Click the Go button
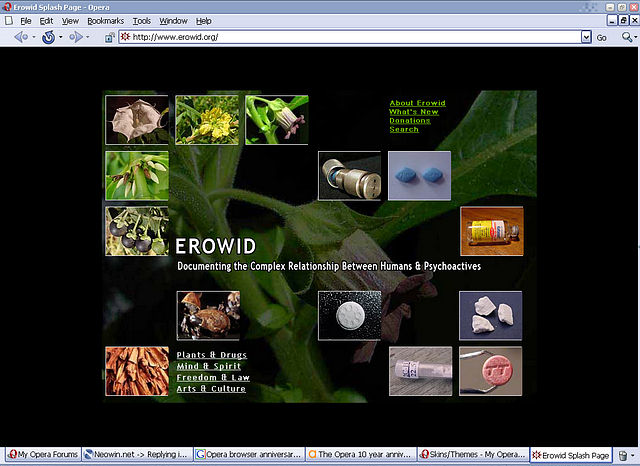This screenshot has height=466, width=640. point(601,38)
